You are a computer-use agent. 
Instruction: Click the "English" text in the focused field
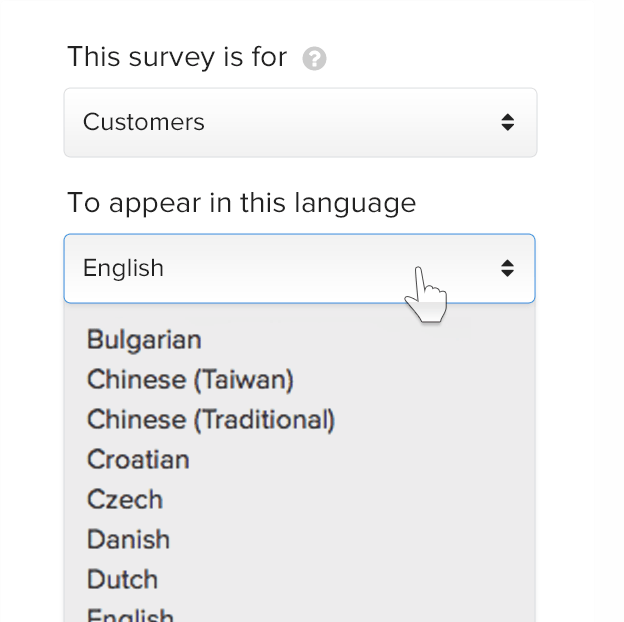(x=123, y=268)
